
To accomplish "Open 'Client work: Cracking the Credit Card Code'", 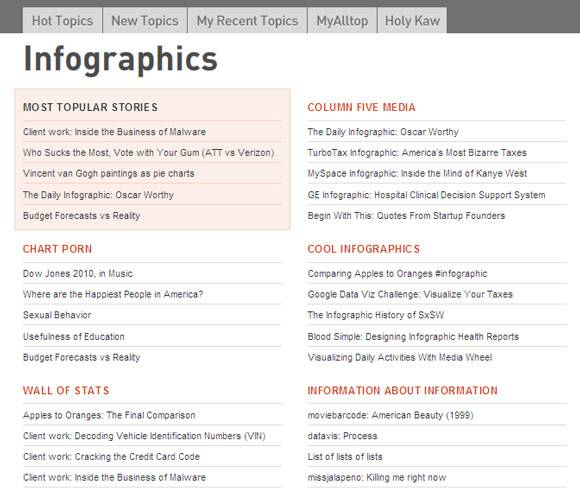I will (111, 457).
